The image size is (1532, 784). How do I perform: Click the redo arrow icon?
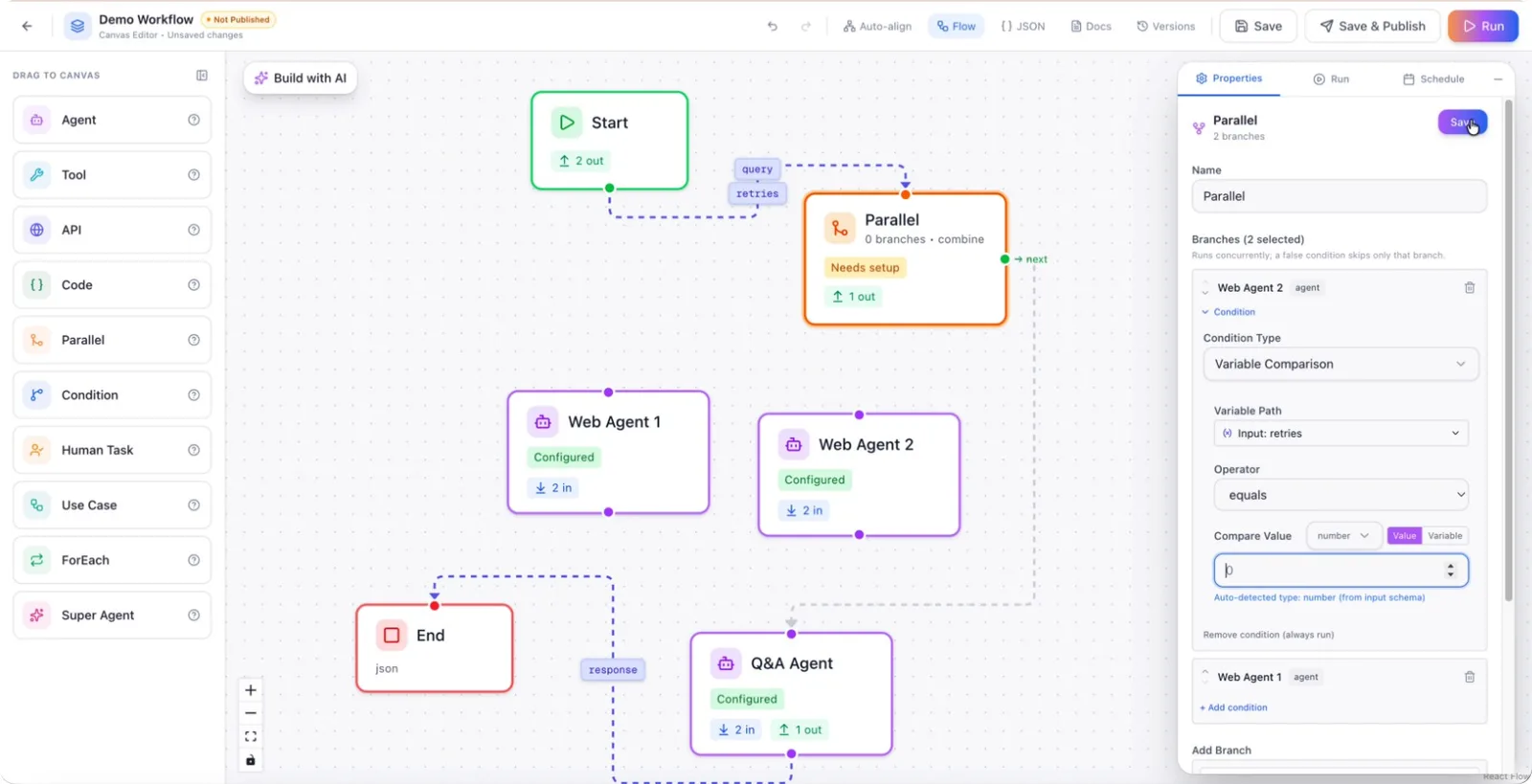click(x=806, y=26)
